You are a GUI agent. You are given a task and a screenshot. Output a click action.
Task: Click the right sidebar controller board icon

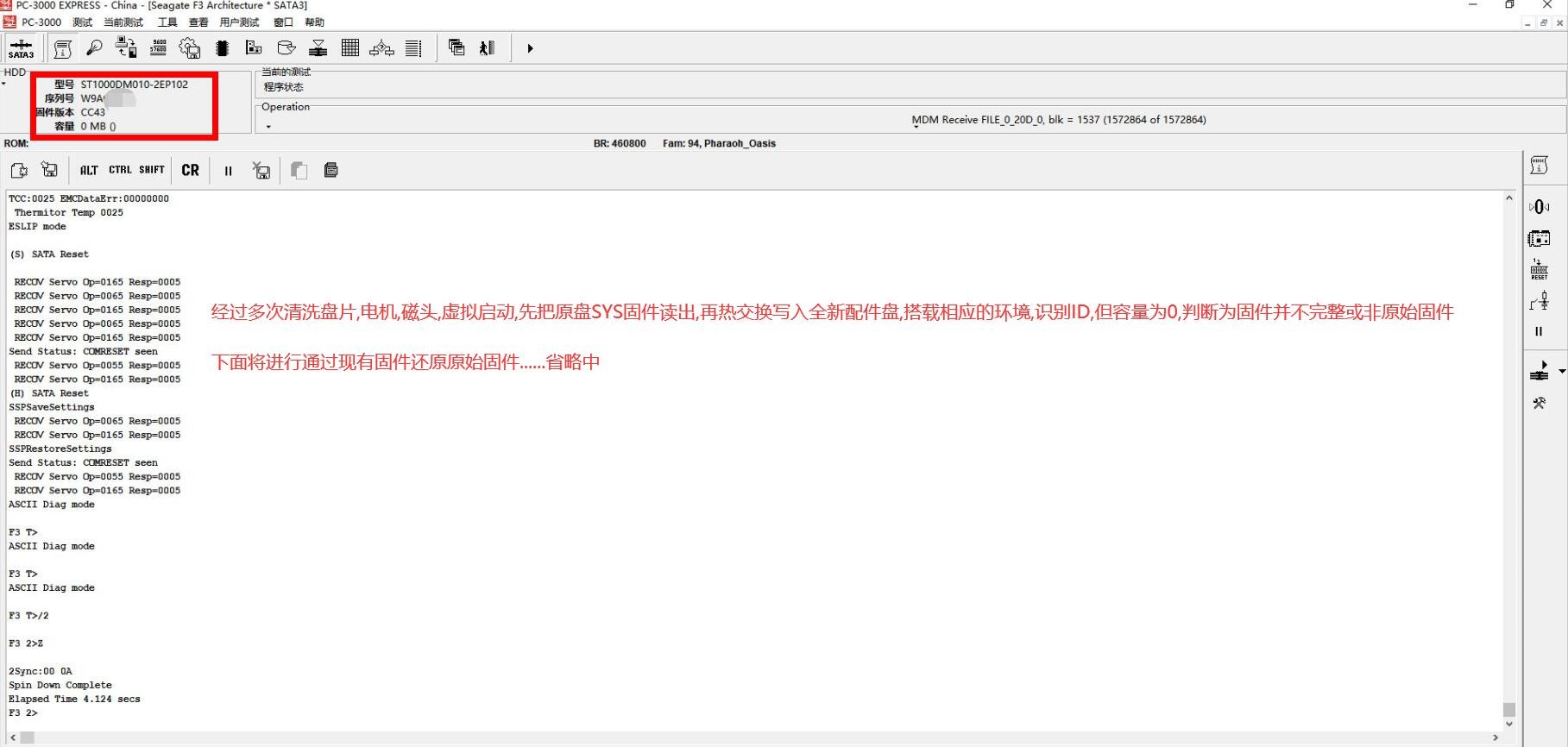pos(1539,239)
